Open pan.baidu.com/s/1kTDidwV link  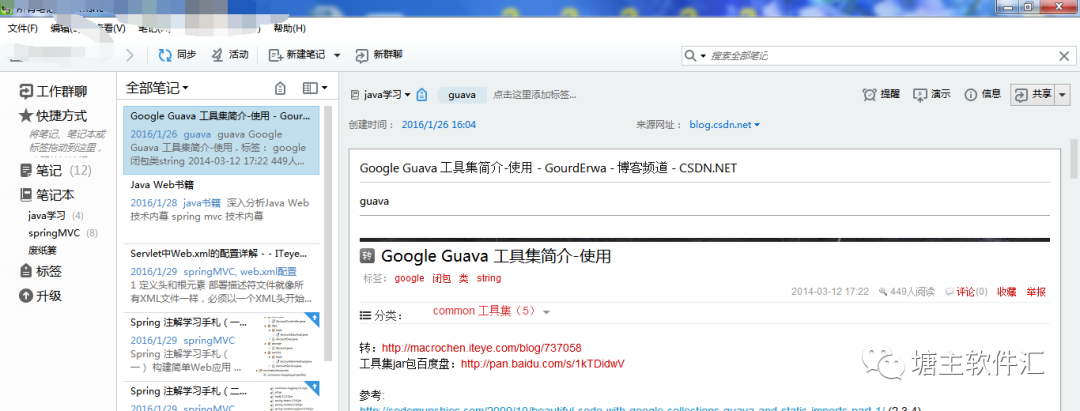543,363
